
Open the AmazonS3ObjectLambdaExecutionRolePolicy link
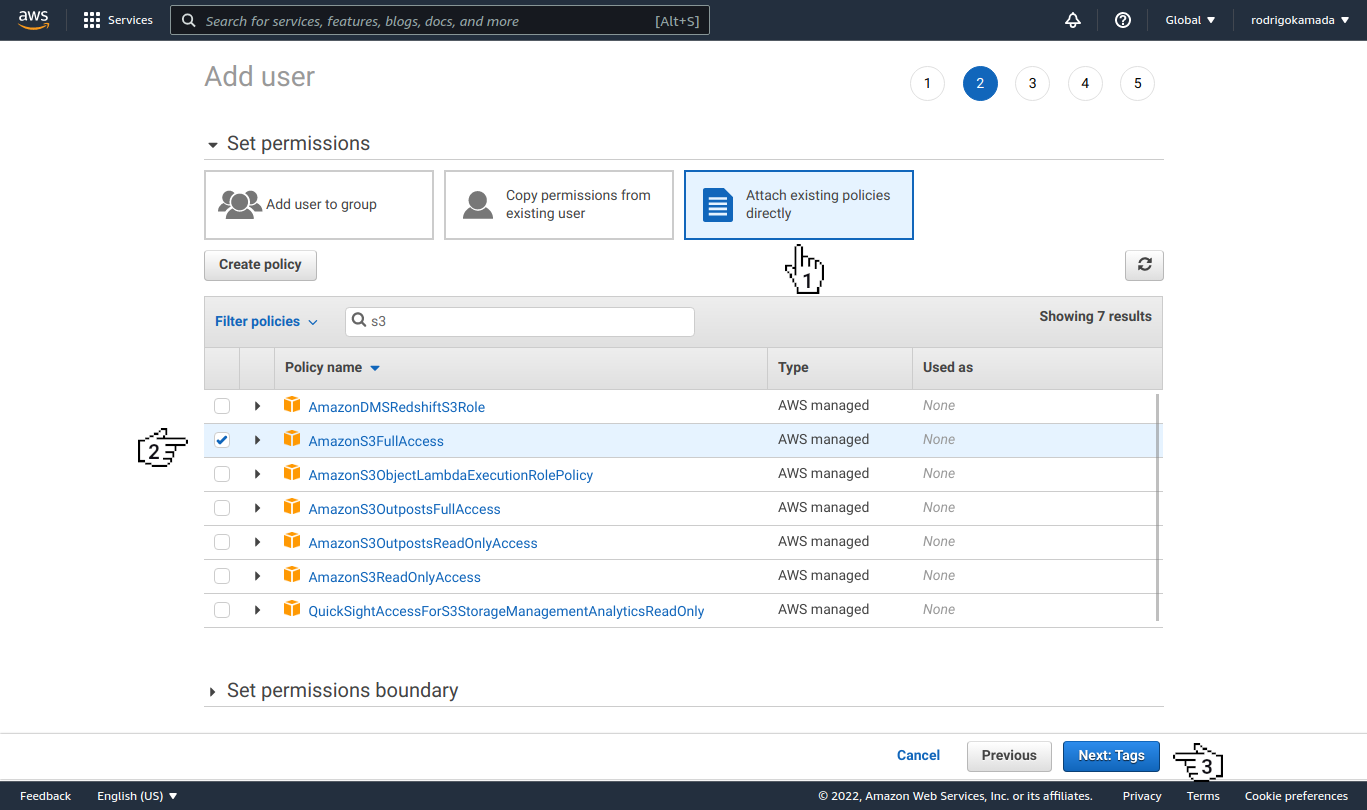451,473
